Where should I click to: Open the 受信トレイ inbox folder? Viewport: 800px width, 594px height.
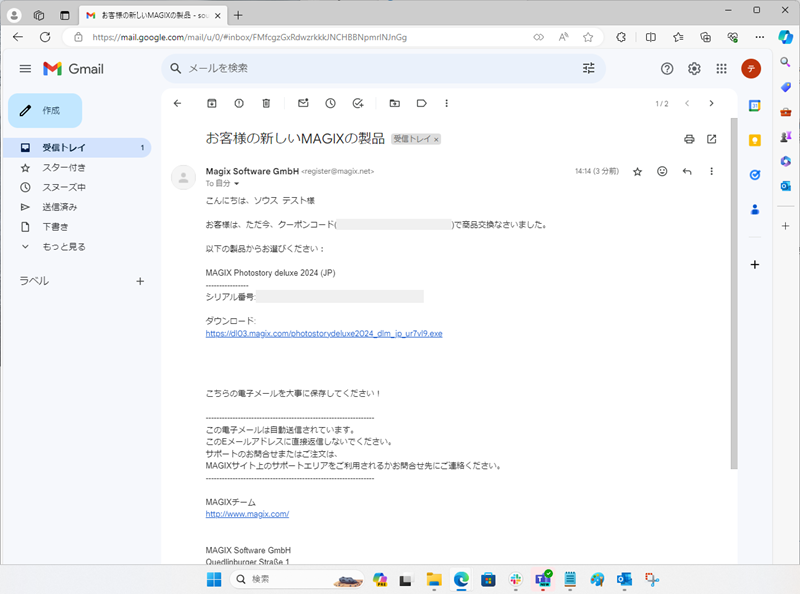pos(77,147)
